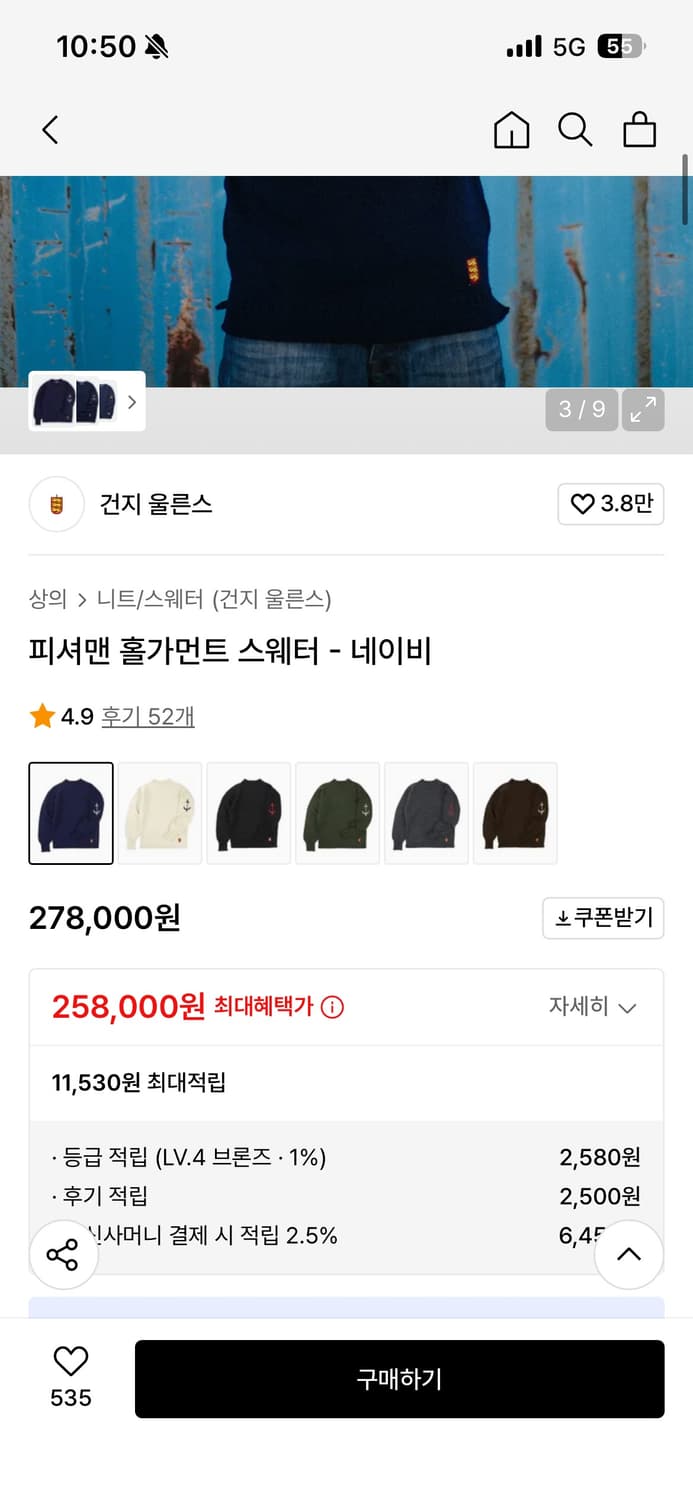Tap the 쿠폰받기 coupon button
693x1500 pixels.
(x=602, y=918)
